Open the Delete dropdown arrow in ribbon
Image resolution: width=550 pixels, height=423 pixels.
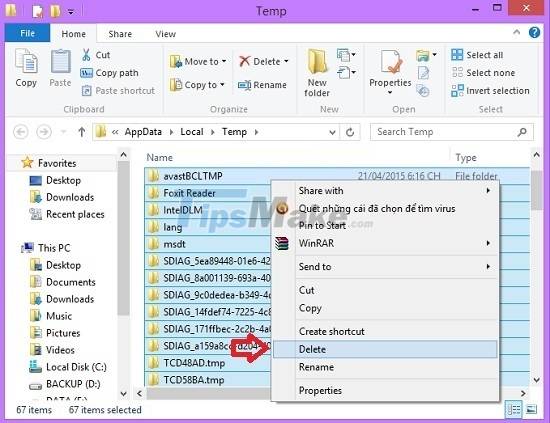[286, 62]
